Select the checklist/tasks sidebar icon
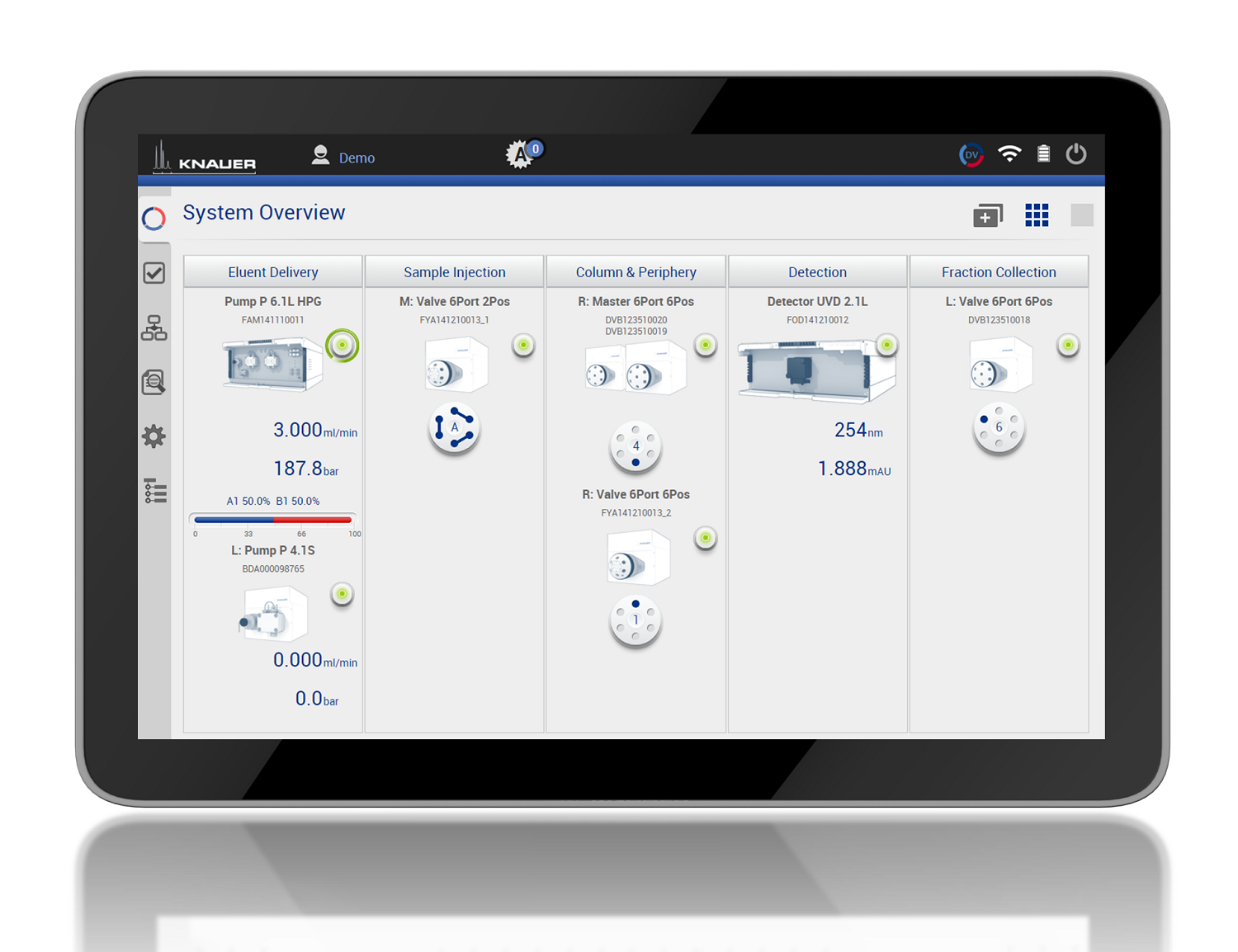The height and width of the screenshot is (952, 1238). [x=154, y=272]
